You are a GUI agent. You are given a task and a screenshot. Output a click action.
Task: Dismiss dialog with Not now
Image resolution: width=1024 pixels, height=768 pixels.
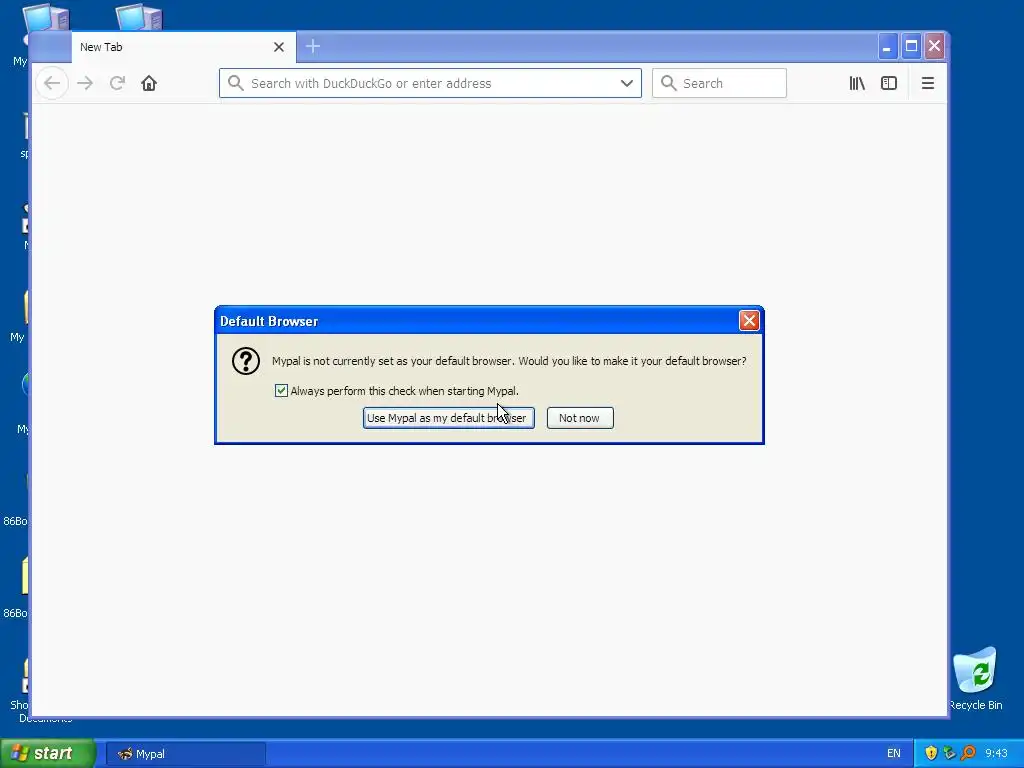580,418
